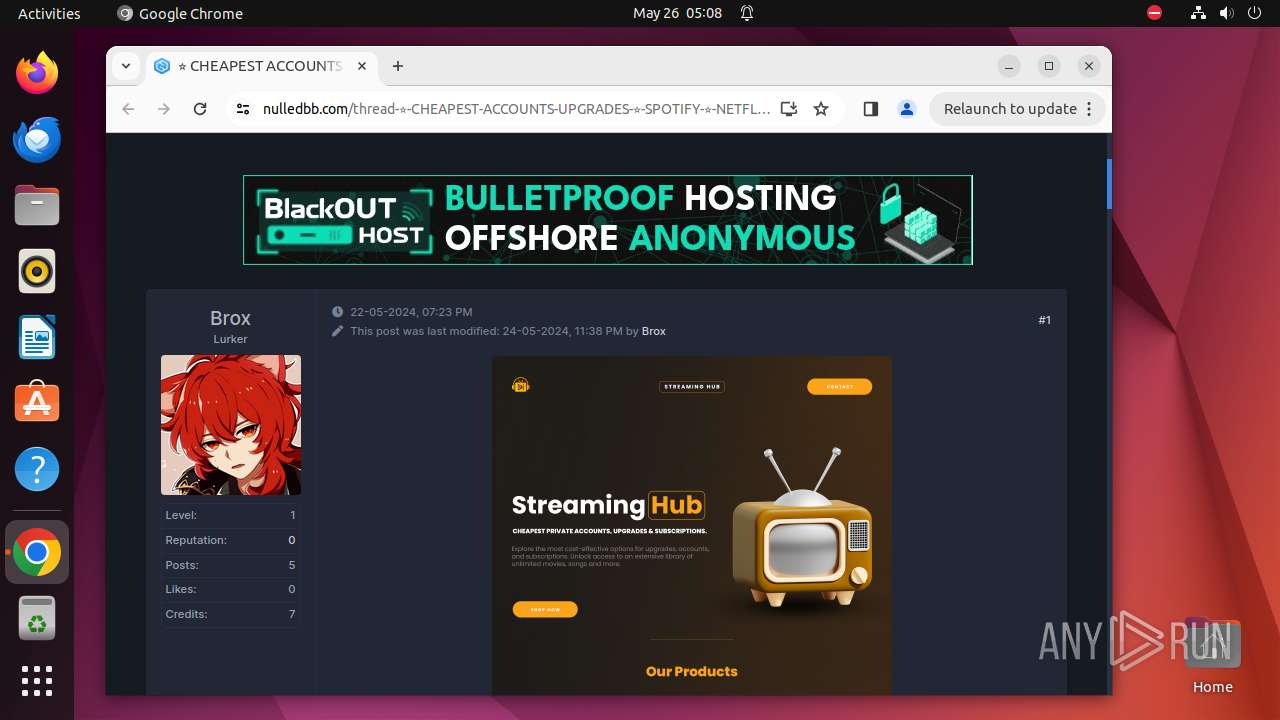1280x720 pixels.
Task: Click the install app icon in address bar
Action: (789, 109)
